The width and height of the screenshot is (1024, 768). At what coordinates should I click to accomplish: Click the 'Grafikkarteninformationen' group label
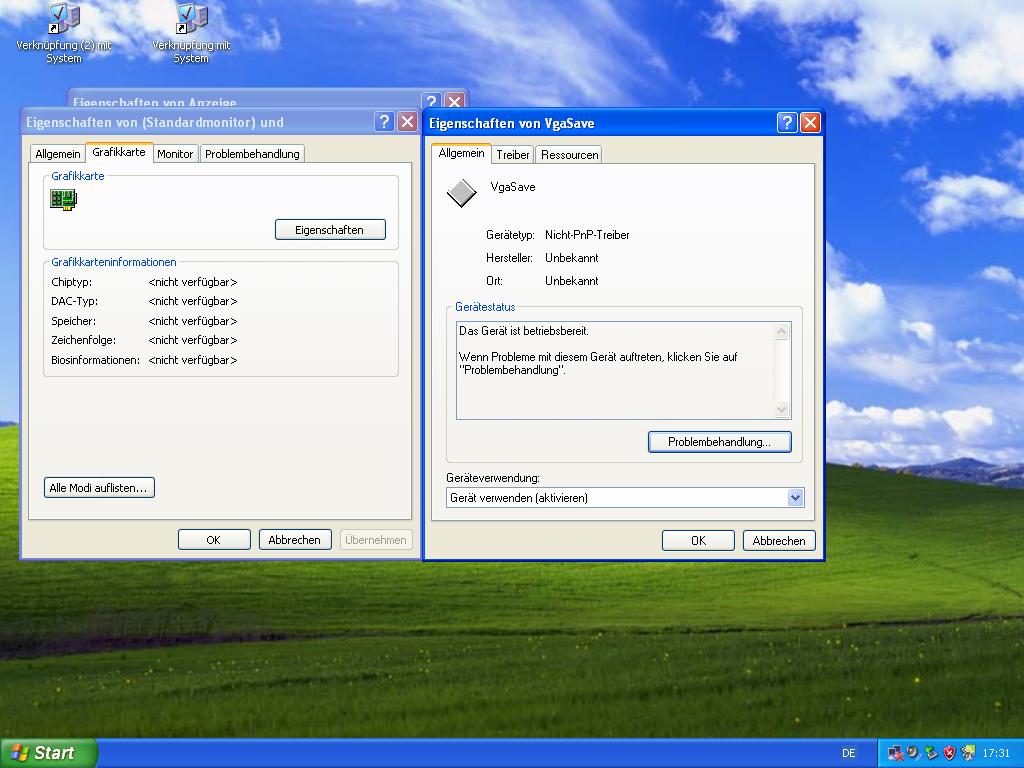coord(114,262)
